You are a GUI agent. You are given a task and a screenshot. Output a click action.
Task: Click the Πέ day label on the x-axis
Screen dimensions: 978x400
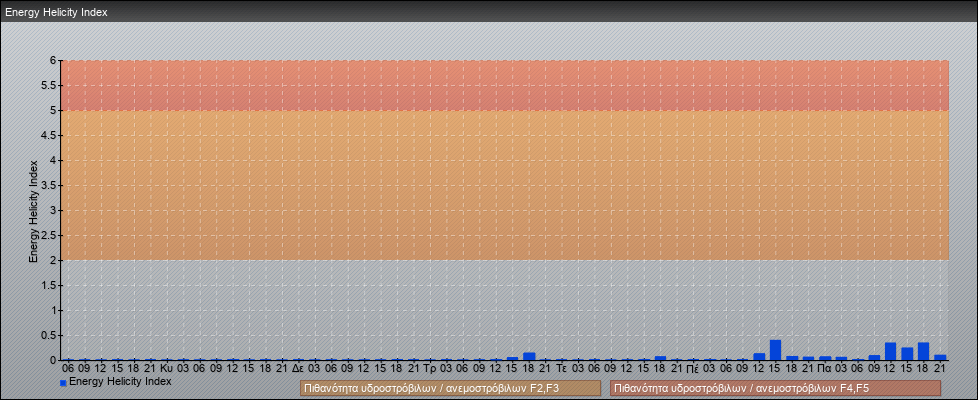pyautogui.click(x=693, y=368)
